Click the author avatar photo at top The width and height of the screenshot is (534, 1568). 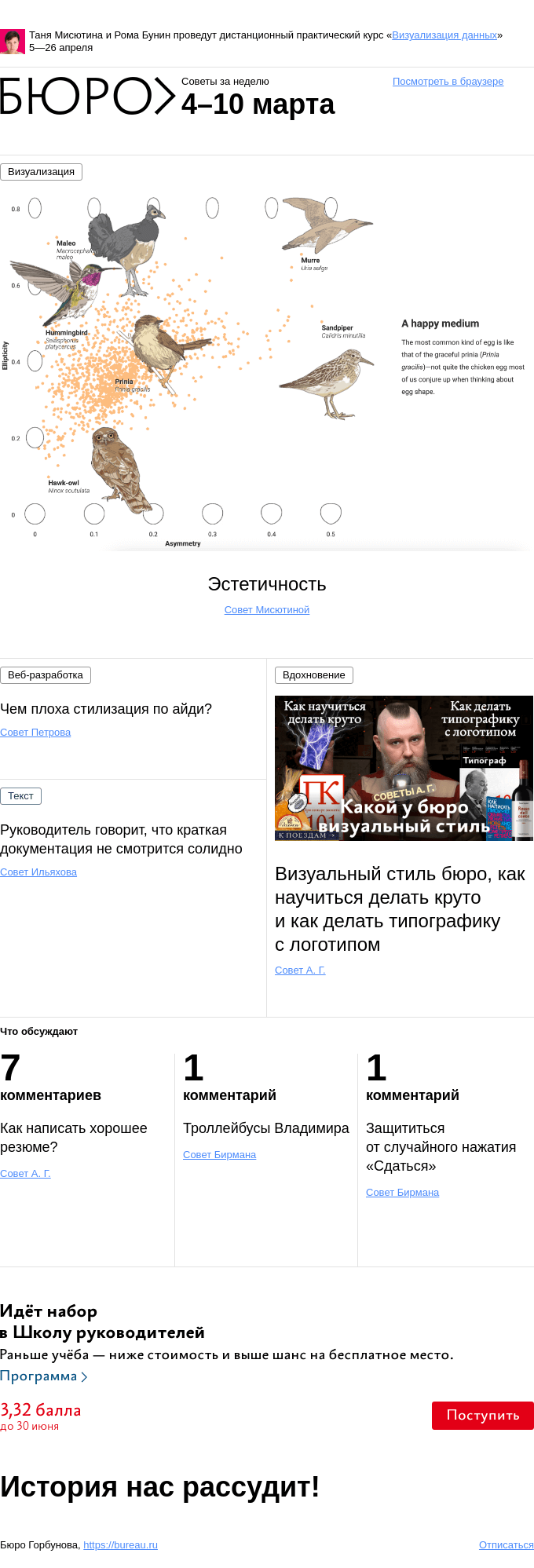(13, 42)
